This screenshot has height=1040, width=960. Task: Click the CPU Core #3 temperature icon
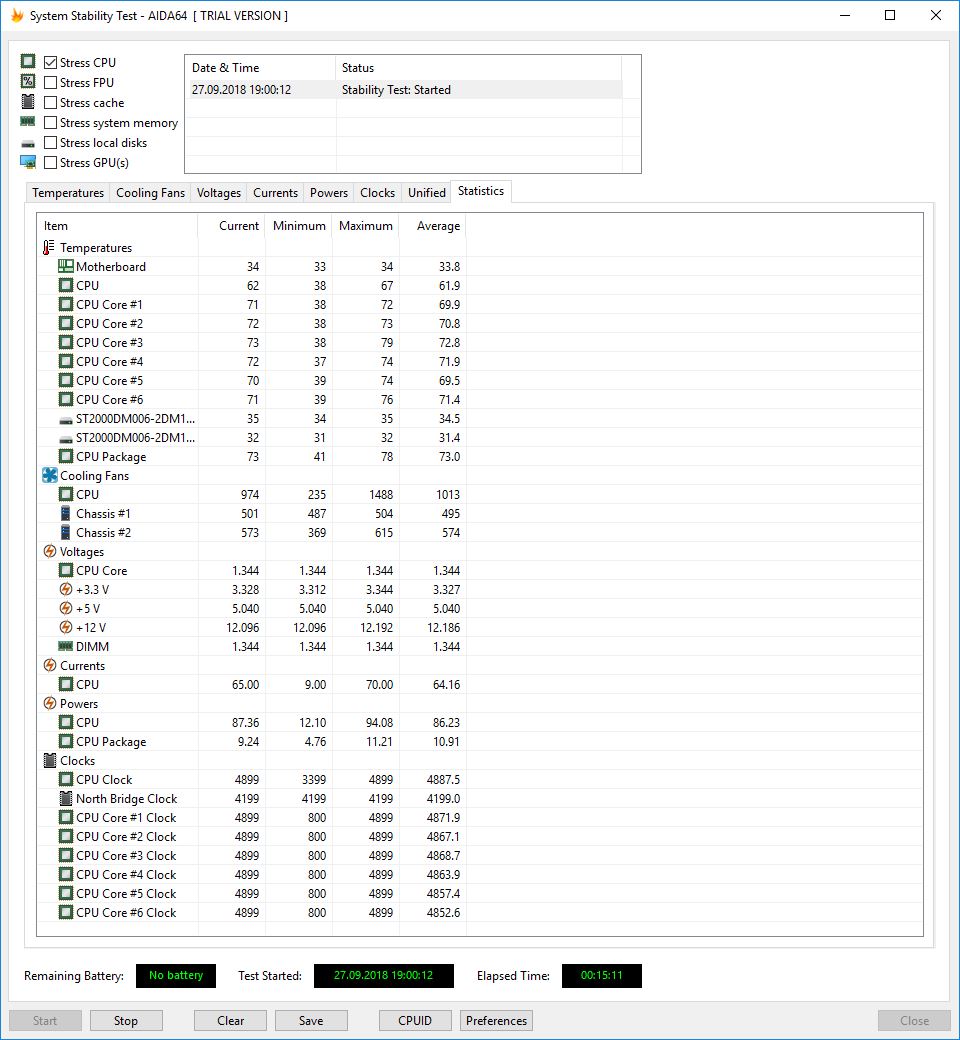(66, 342)
